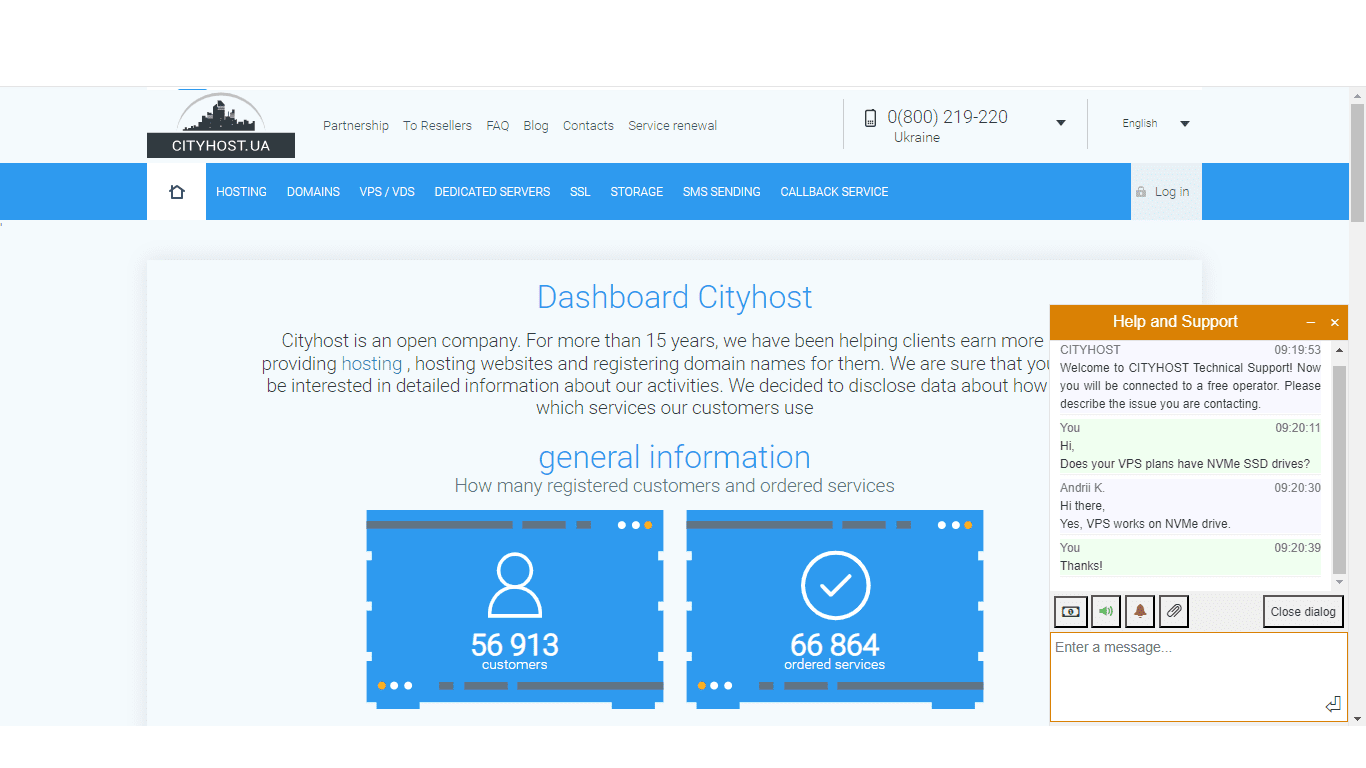Open the Blog link
This screenshot has width=1366, height=768.
(536, 126)
